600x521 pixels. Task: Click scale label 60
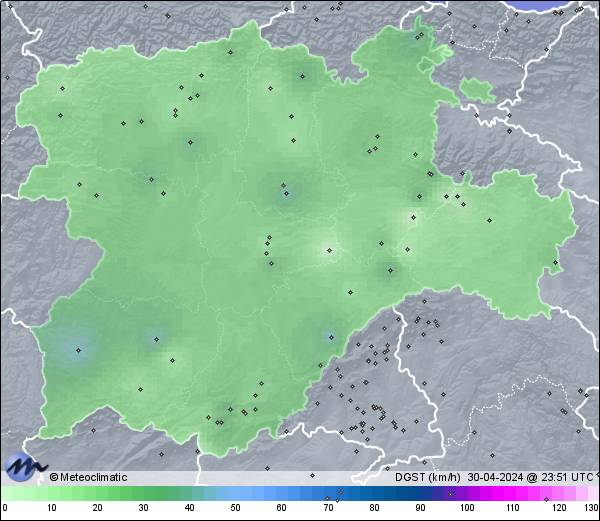pyautogui.click(x=282, y=508)
